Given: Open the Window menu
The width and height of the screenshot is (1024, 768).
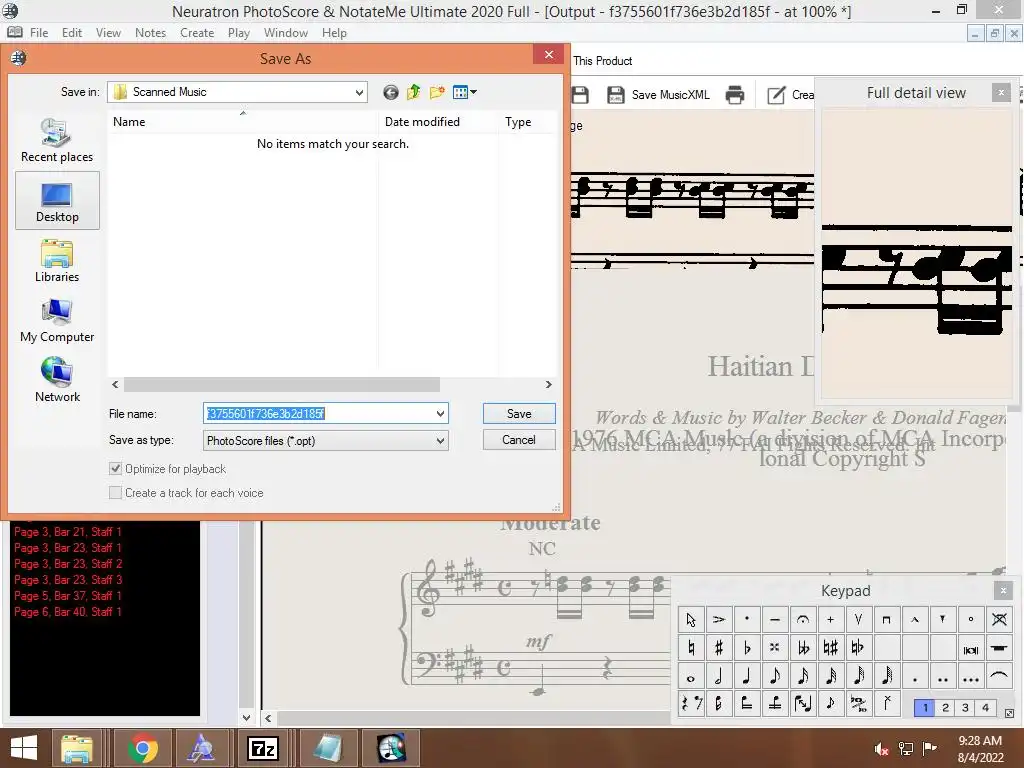Looking at the screenshot, I should pyautogui.click(x=285, y=33).
